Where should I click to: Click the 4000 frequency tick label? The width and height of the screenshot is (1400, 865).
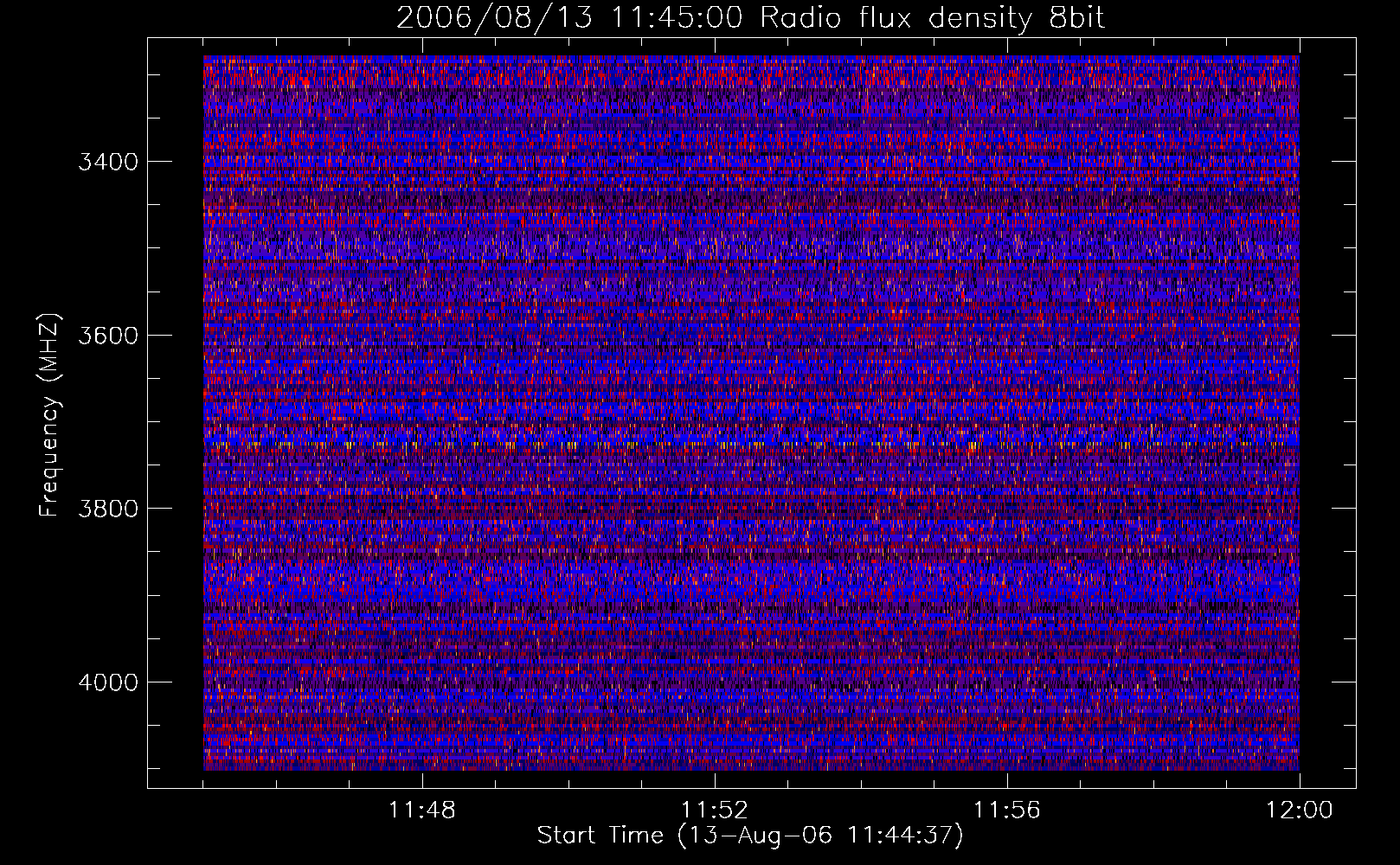[108, 682]
